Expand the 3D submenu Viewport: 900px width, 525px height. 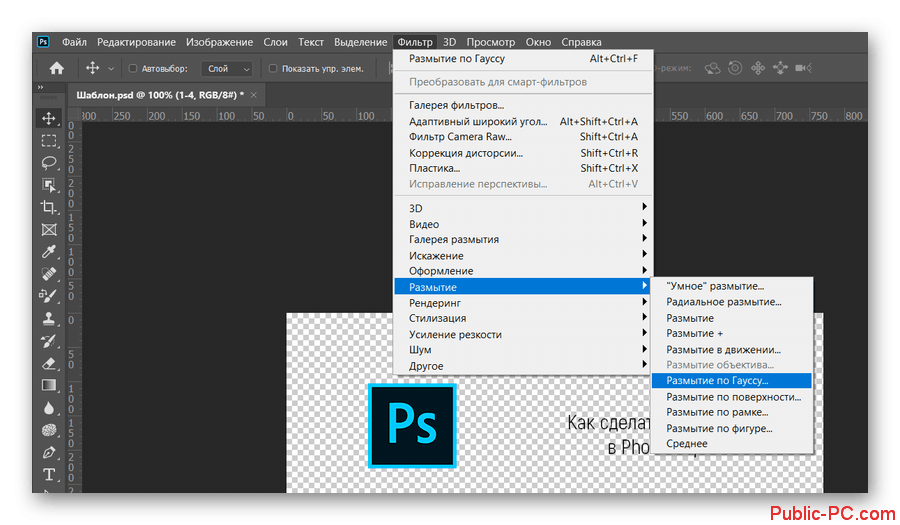click(523, 208)
